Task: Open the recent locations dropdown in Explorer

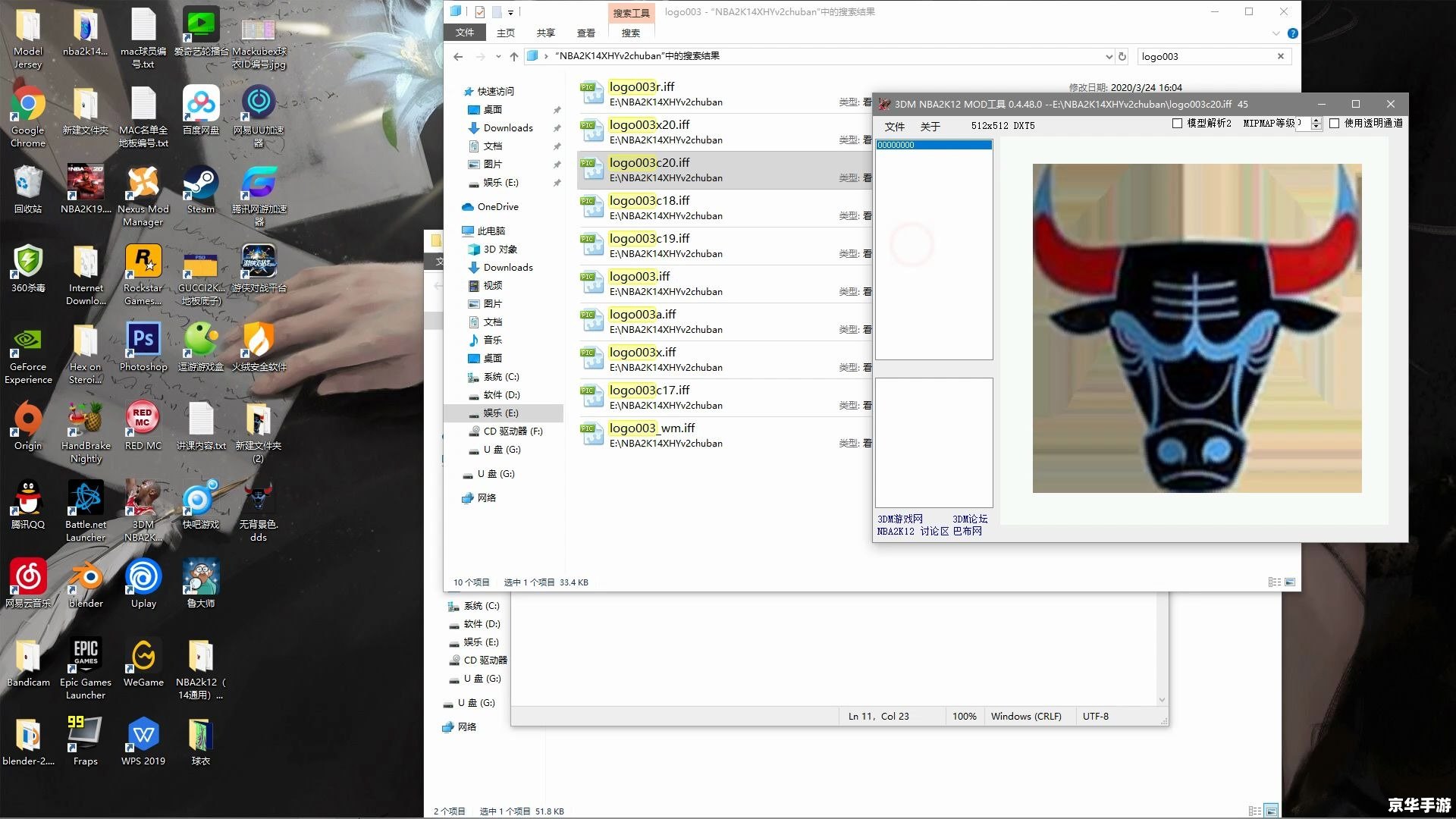Action: pyautogui.click(x=498, y=56)
